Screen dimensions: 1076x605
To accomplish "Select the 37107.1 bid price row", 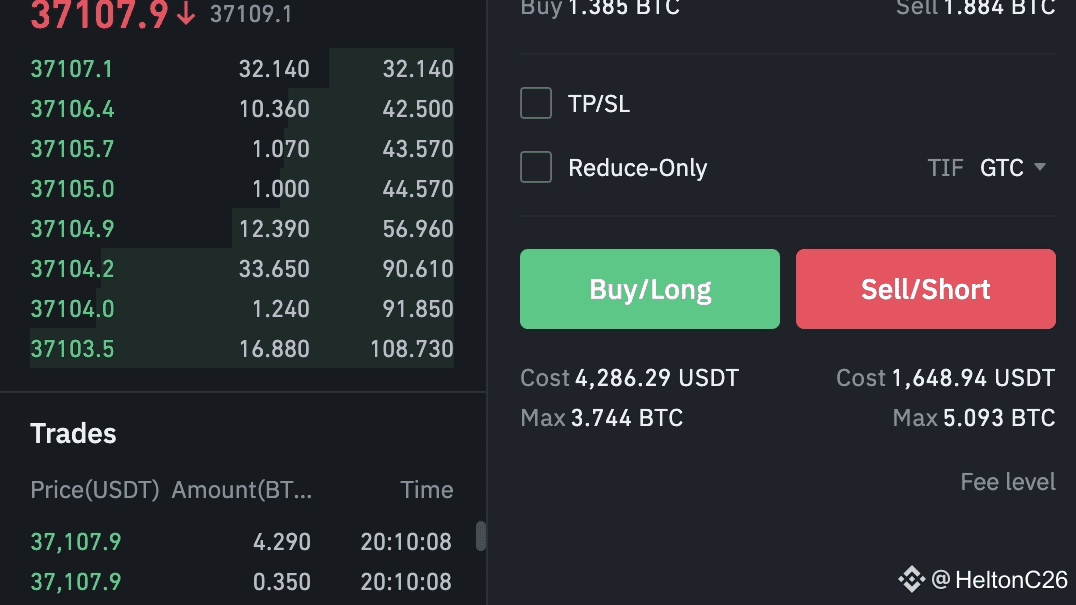I will click(x=72, y=69).
